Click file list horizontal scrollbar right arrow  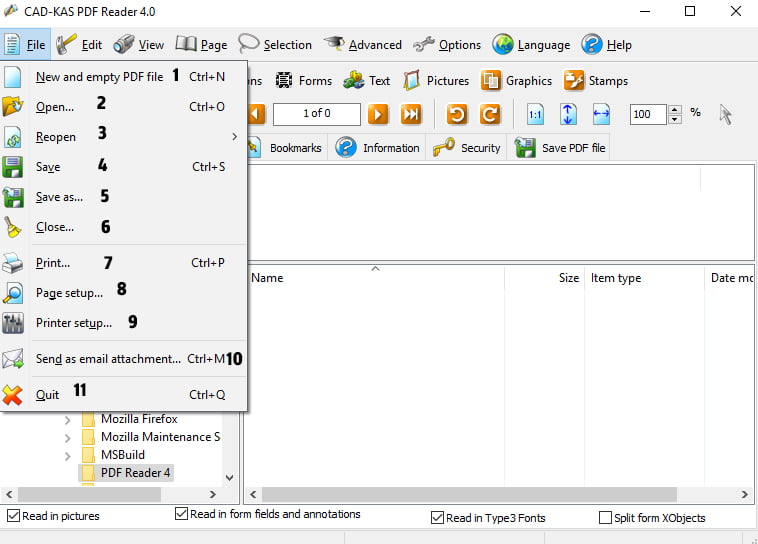coord(744,495)
